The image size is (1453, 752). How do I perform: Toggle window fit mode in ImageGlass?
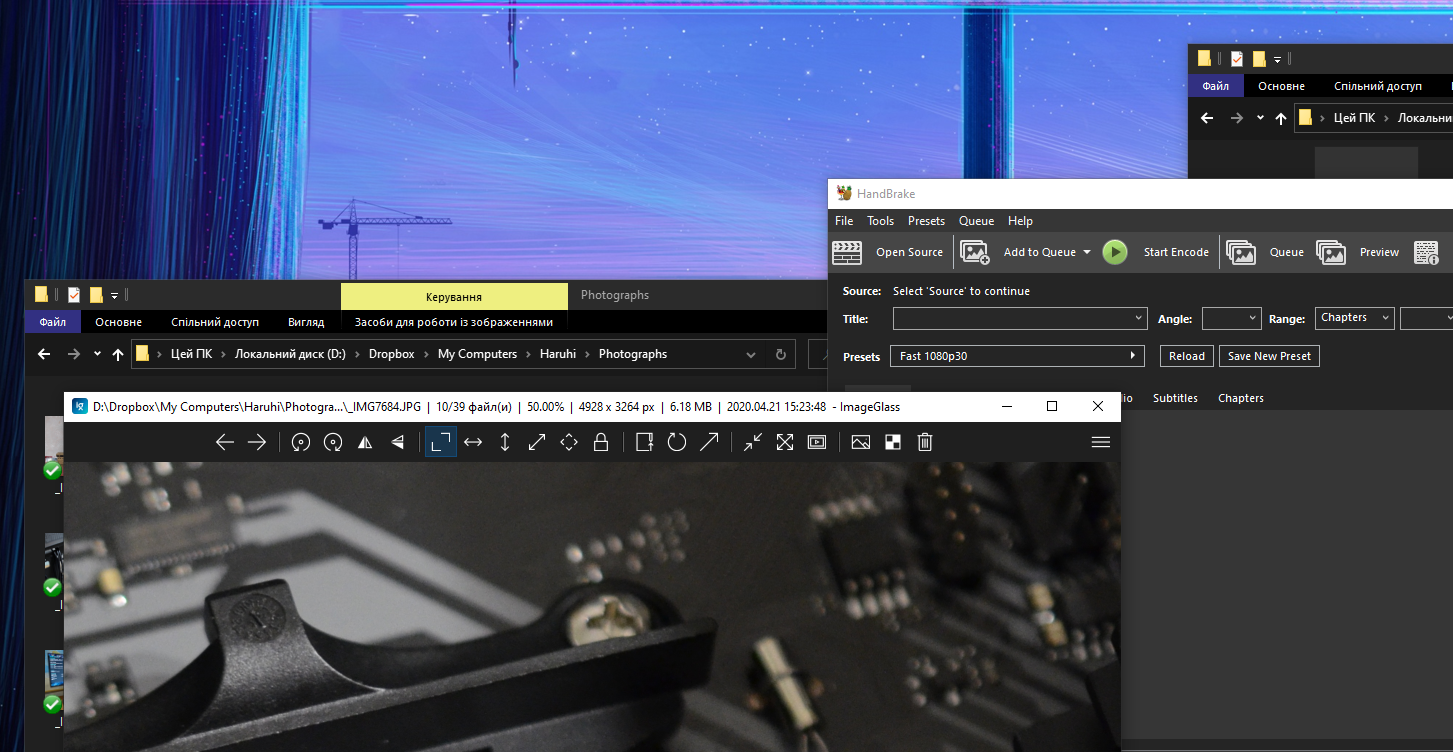753,442
